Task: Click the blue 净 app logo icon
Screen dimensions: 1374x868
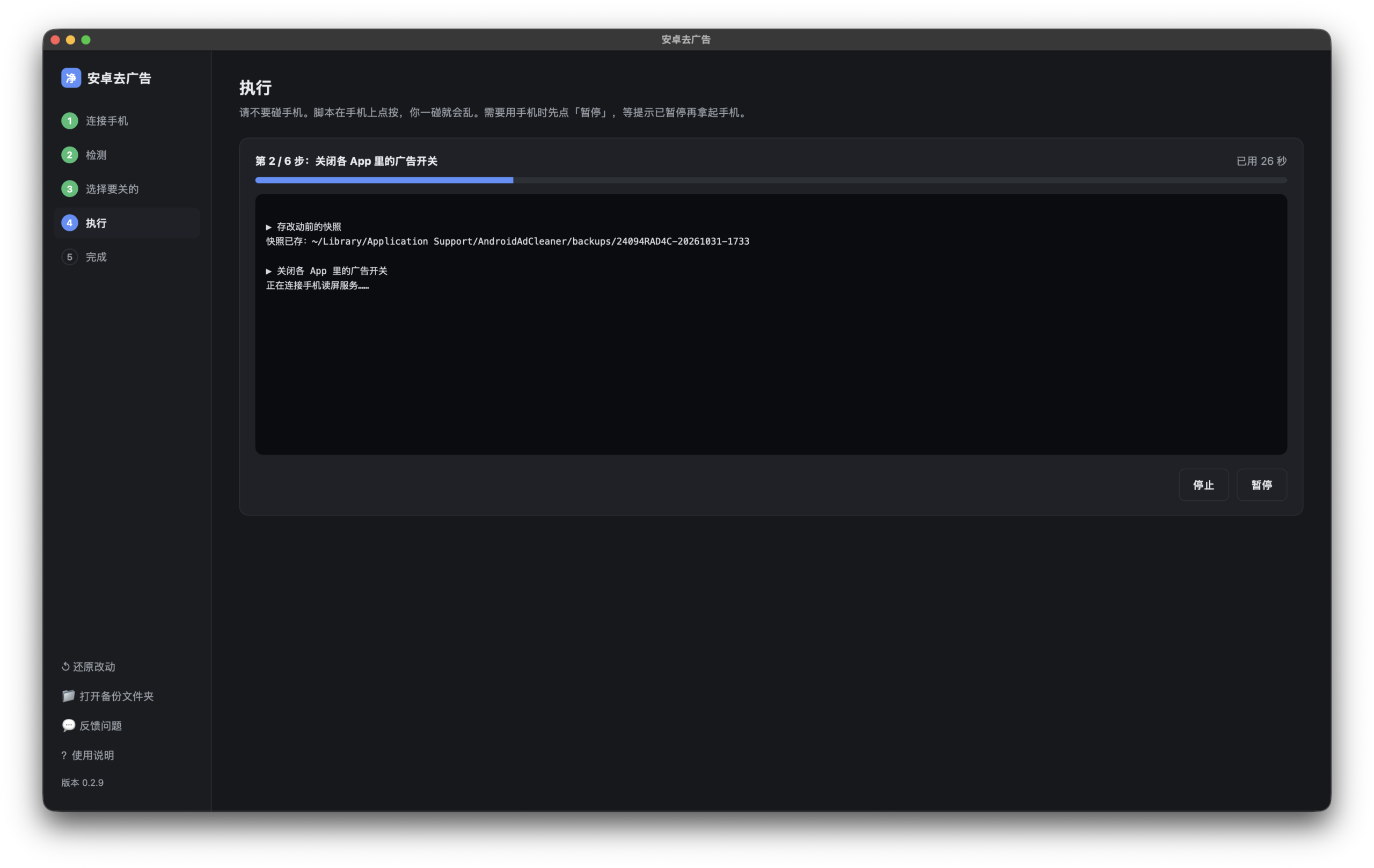Action: [x=71, y=78]
